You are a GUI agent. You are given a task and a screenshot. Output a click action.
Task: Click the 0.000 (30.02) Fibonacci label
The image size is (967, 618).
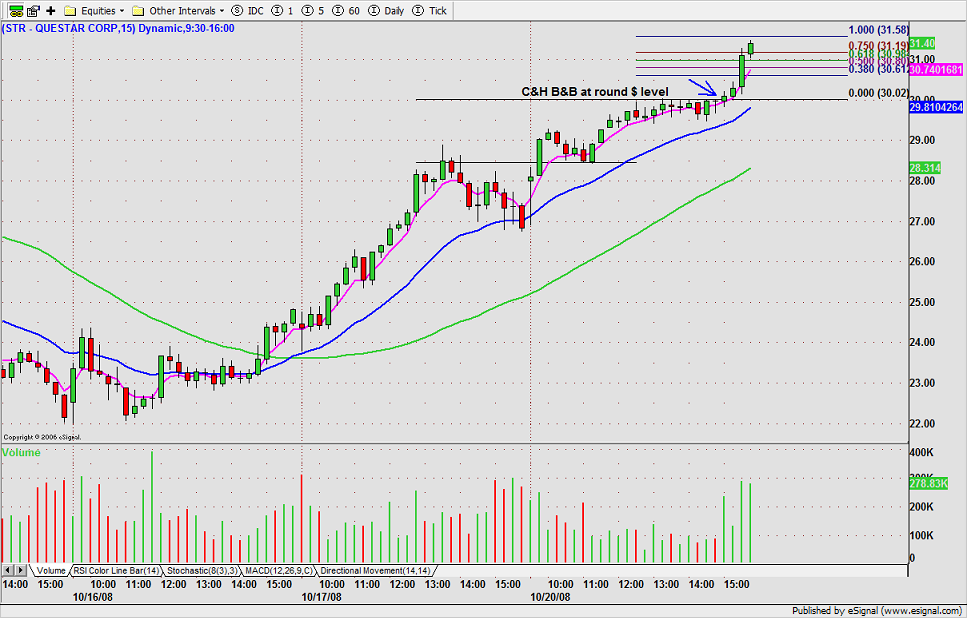coord(879,93)
